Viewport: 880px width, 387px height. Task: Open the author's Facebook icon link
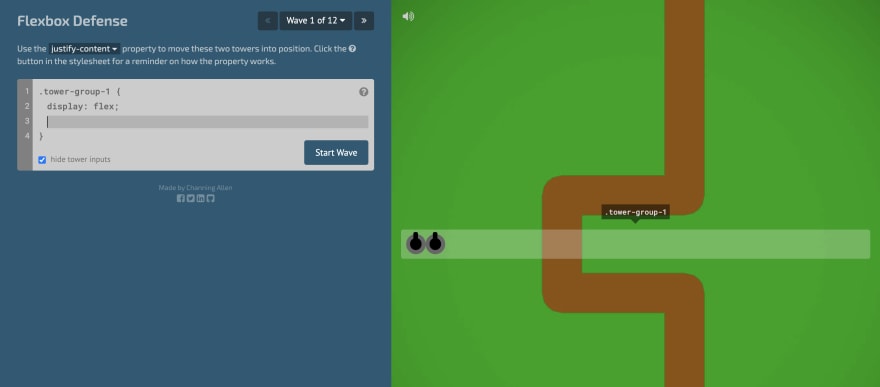point(181,199)
